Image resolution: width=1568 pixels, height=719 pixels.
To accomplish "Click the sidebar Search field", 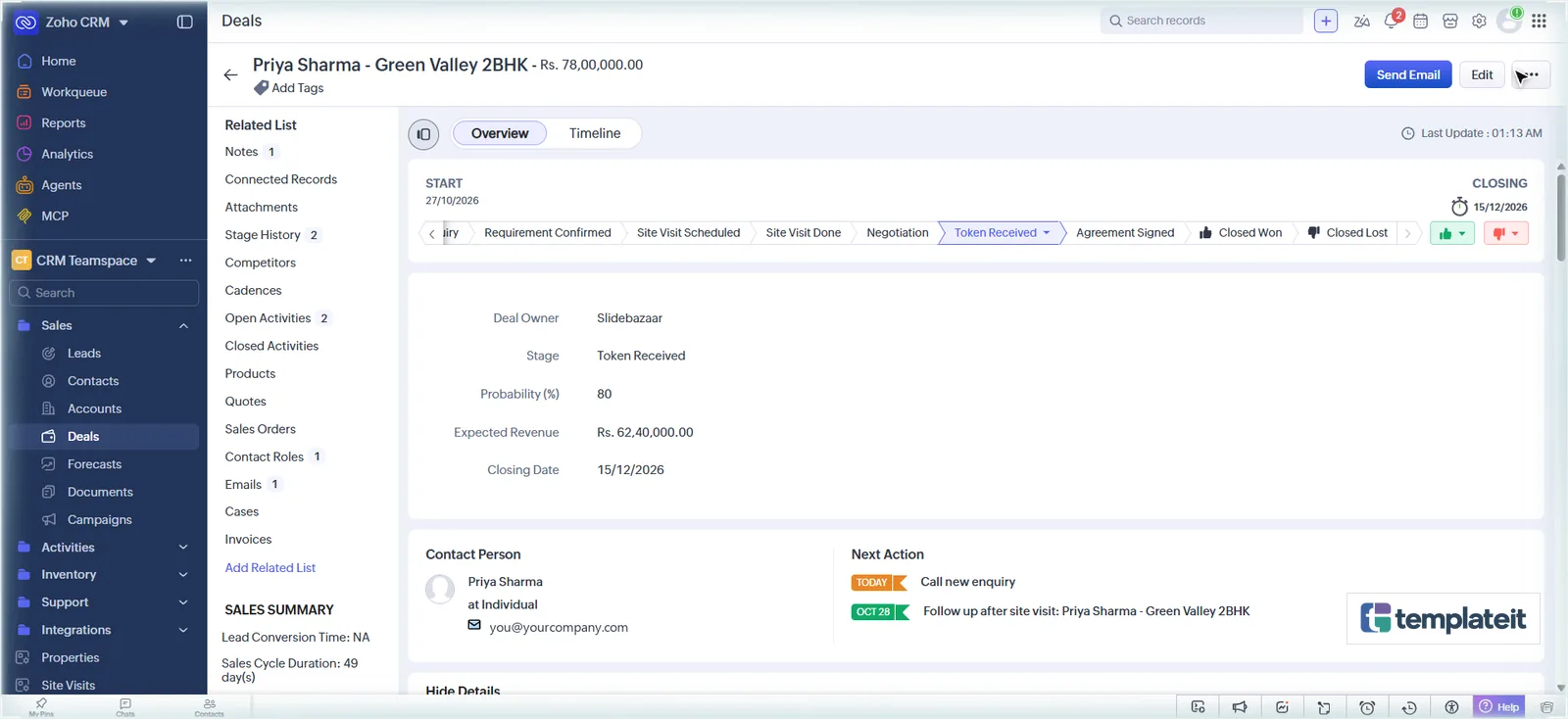I will [104, 293].
